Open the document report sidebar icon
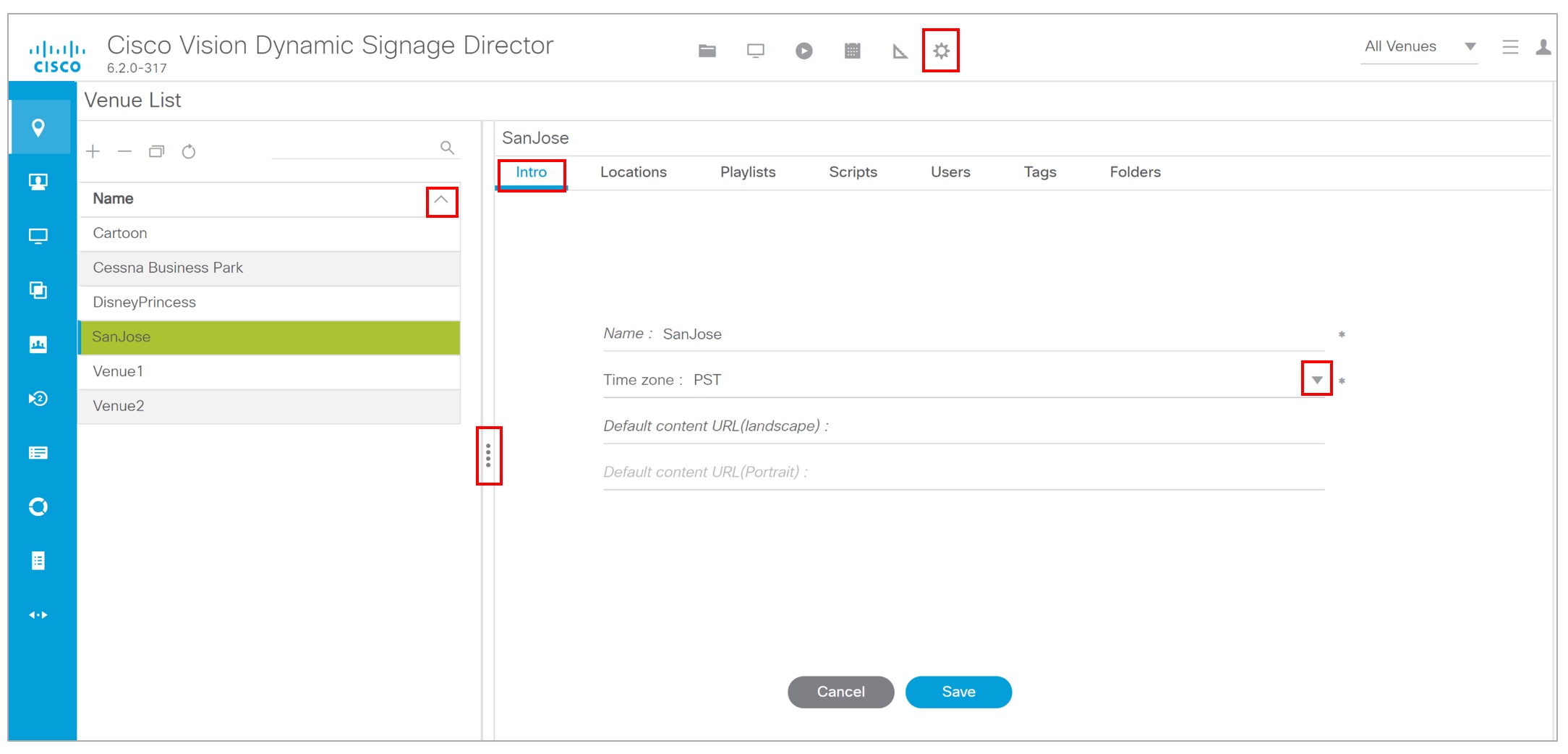Screen dimensions: 1568x754 click(x=38, y=561)
